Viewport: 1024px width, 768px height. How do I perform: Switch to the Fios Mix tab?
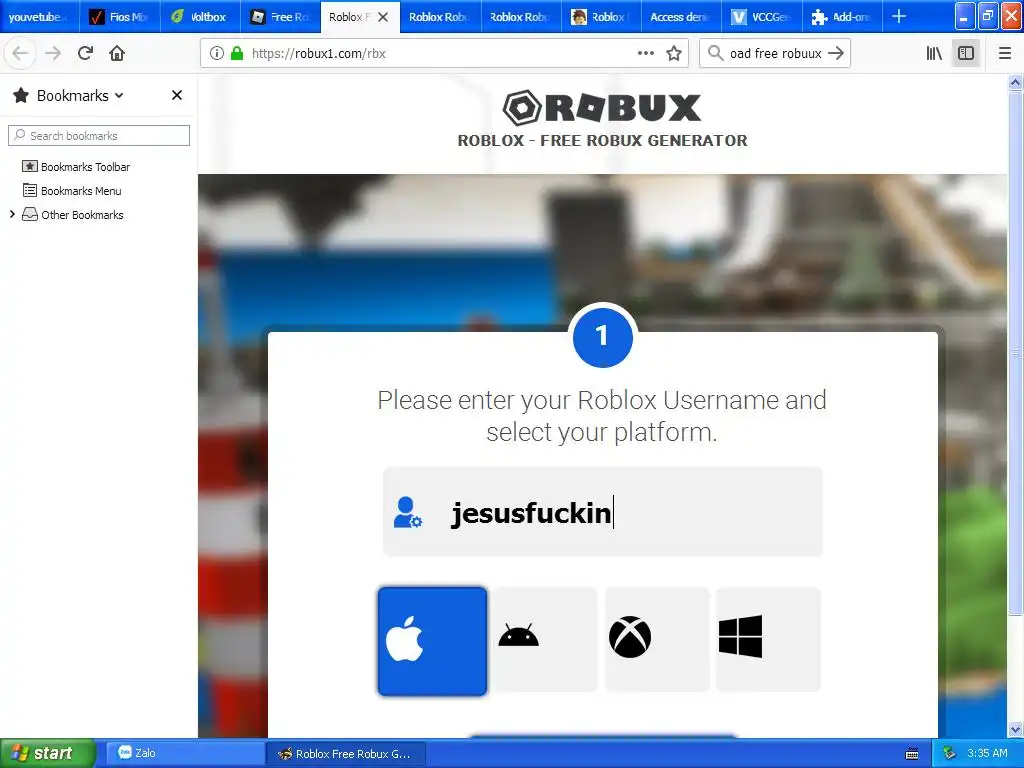[x=120, y=16]
